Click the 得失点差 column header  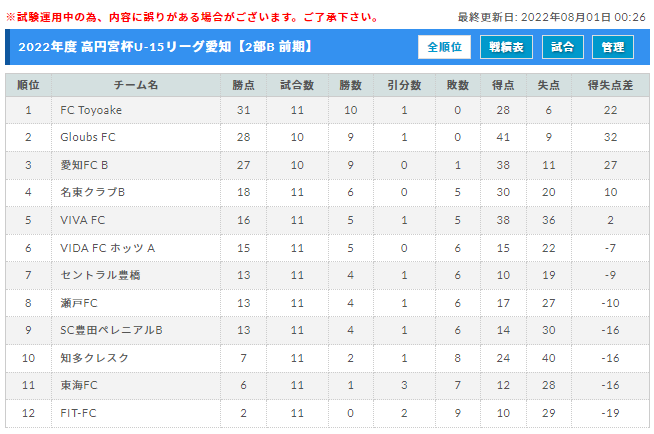click(x=610, y=85)
